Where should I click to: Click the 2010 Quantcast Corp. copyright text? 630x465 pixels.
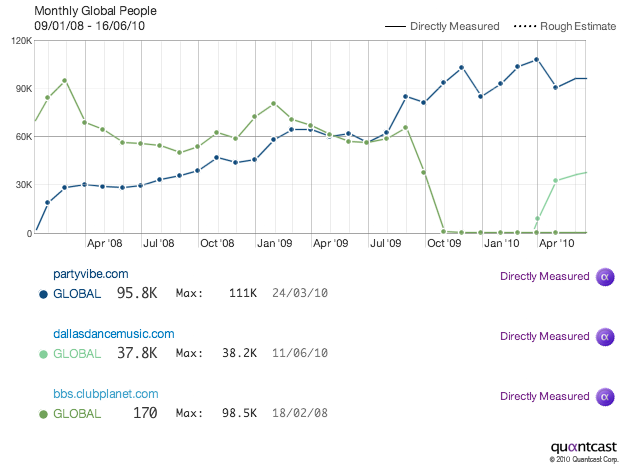click(584, 459)
